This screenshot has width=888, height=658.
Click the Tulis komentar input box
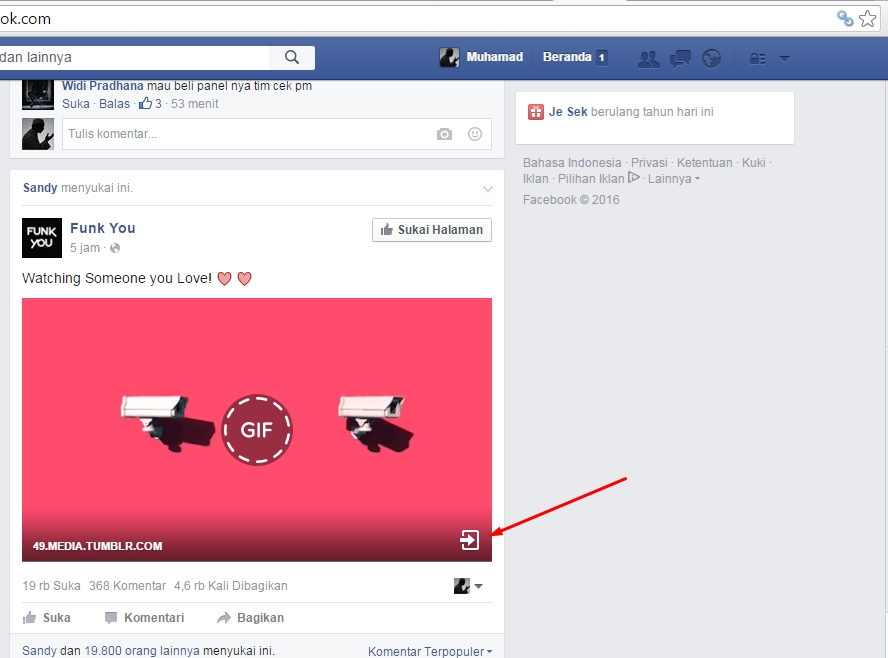coord(277,134)
